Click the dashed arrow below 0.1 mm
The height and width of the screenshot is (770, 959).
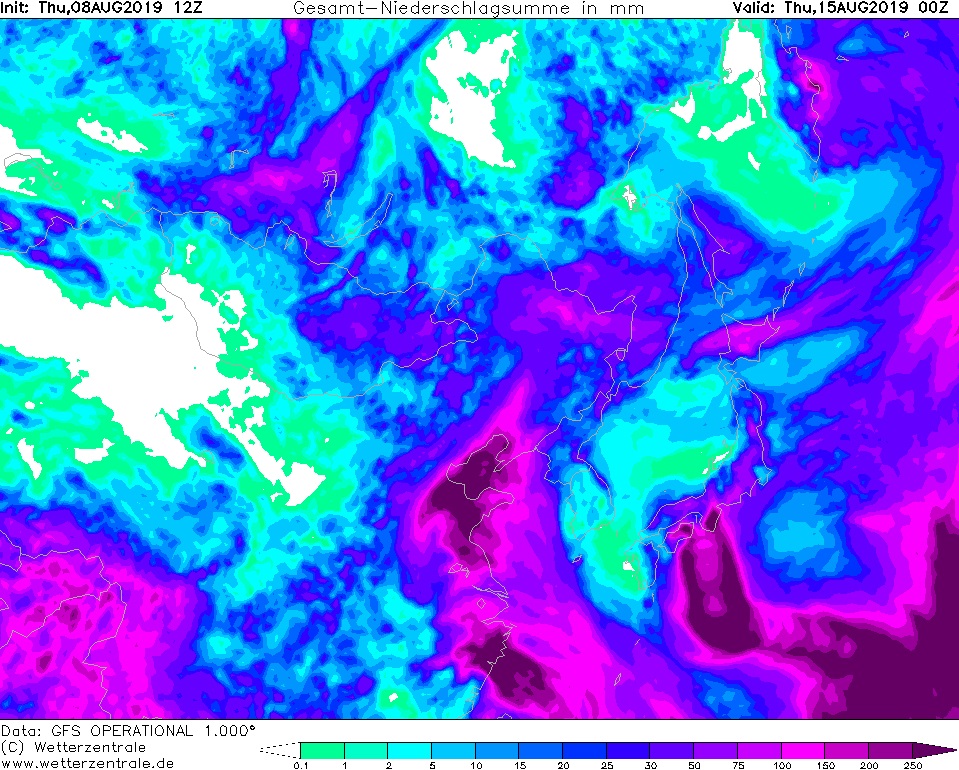point(280,750)
